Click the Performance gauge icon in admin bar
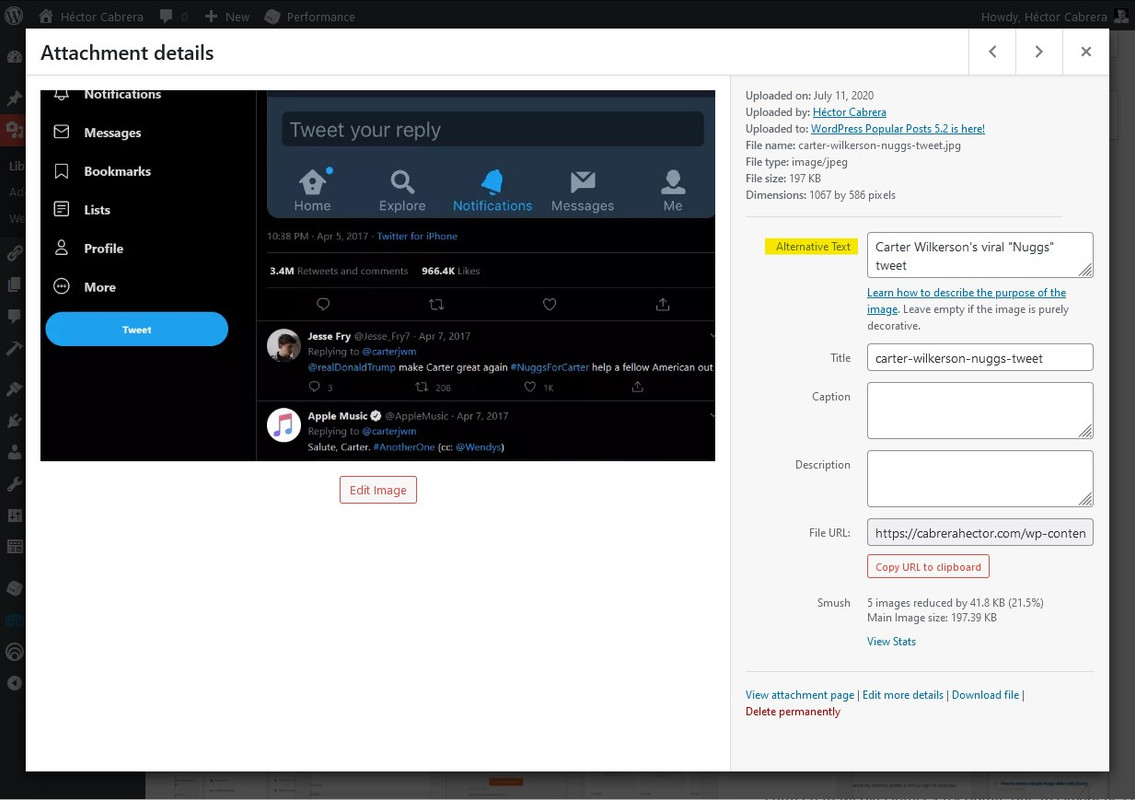Image resolution: width=1135 pixels, height=800 pixels. (x=272, y=16)
